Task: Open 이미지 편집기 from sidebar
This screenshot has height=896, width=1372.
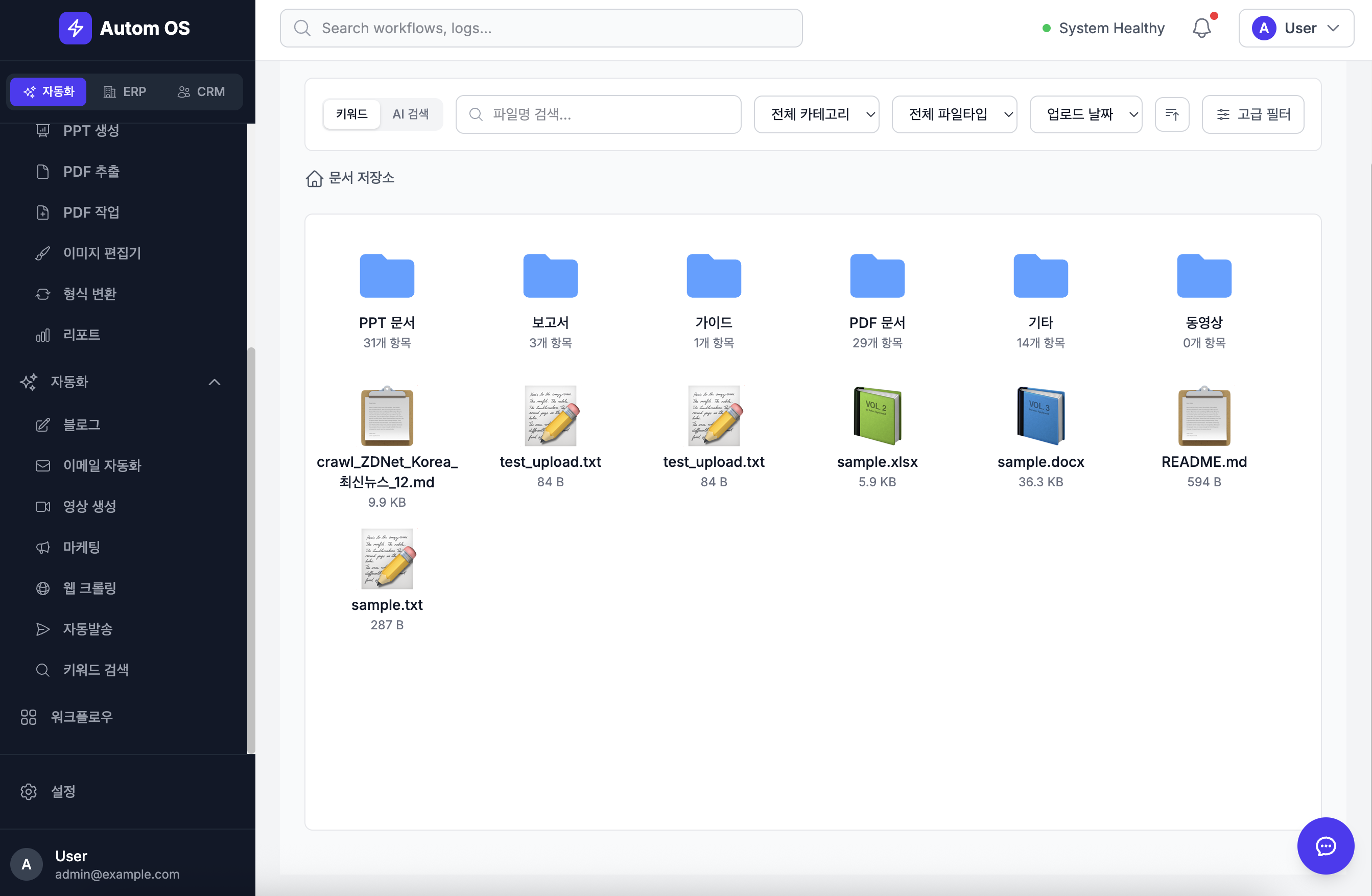Action: [102, 252]
